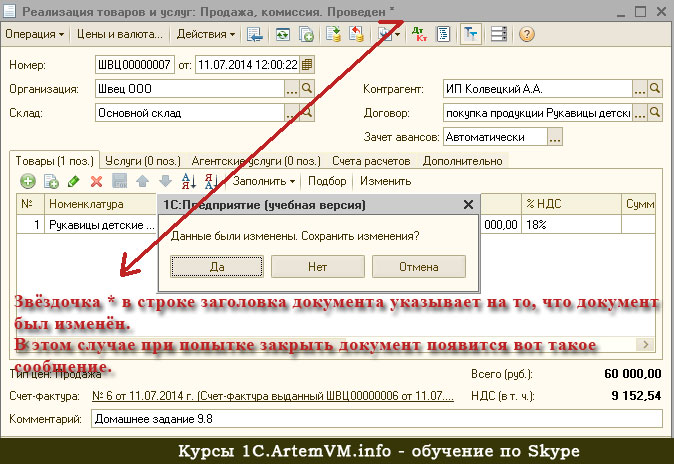
Task: Click the create based-on document icon
Action: 333,34
